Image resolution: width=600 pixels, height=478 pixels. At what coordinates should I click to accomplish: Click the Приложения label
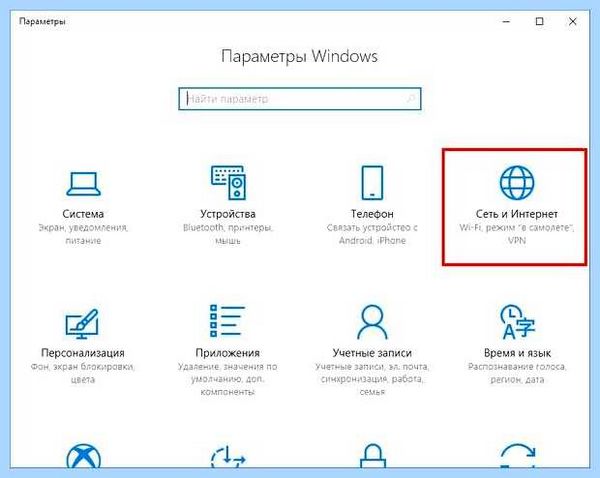tap(228, 352)
